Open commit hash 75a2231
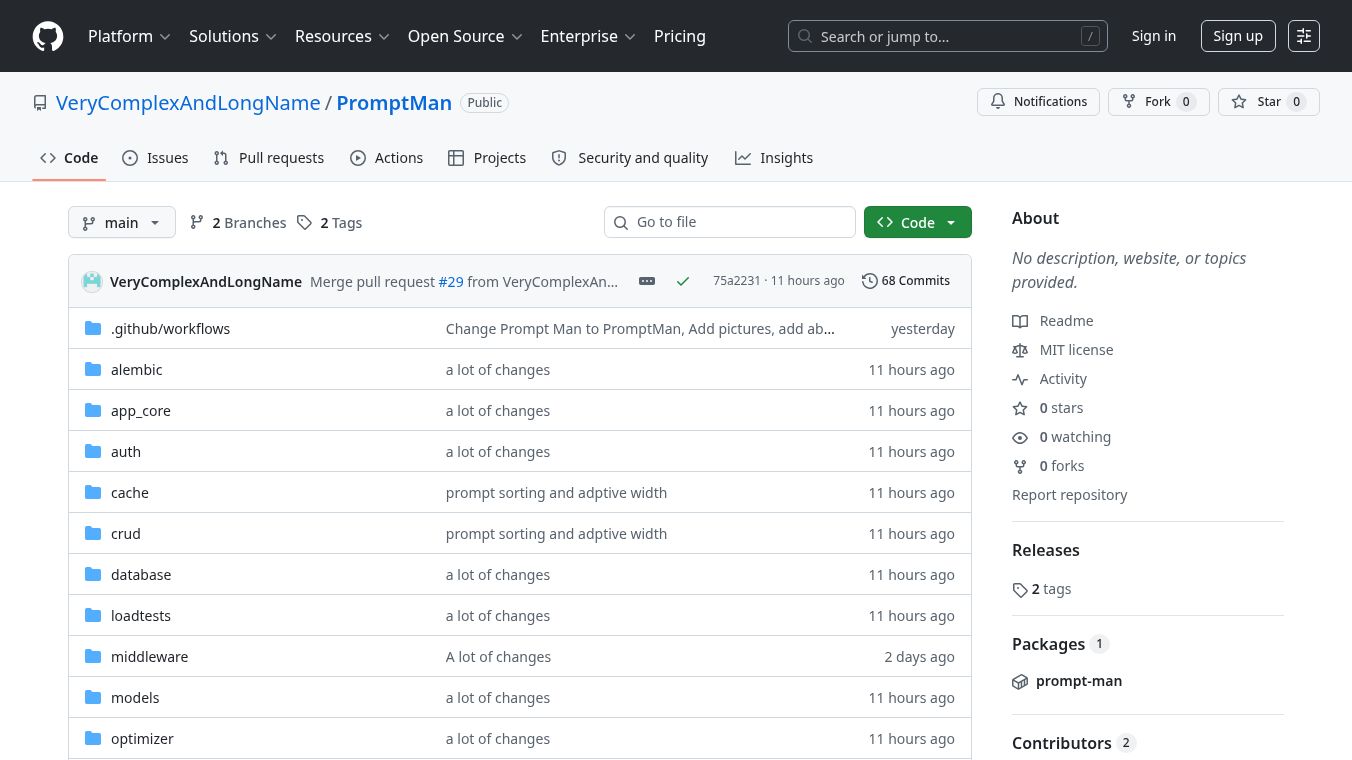 point(737,281)
